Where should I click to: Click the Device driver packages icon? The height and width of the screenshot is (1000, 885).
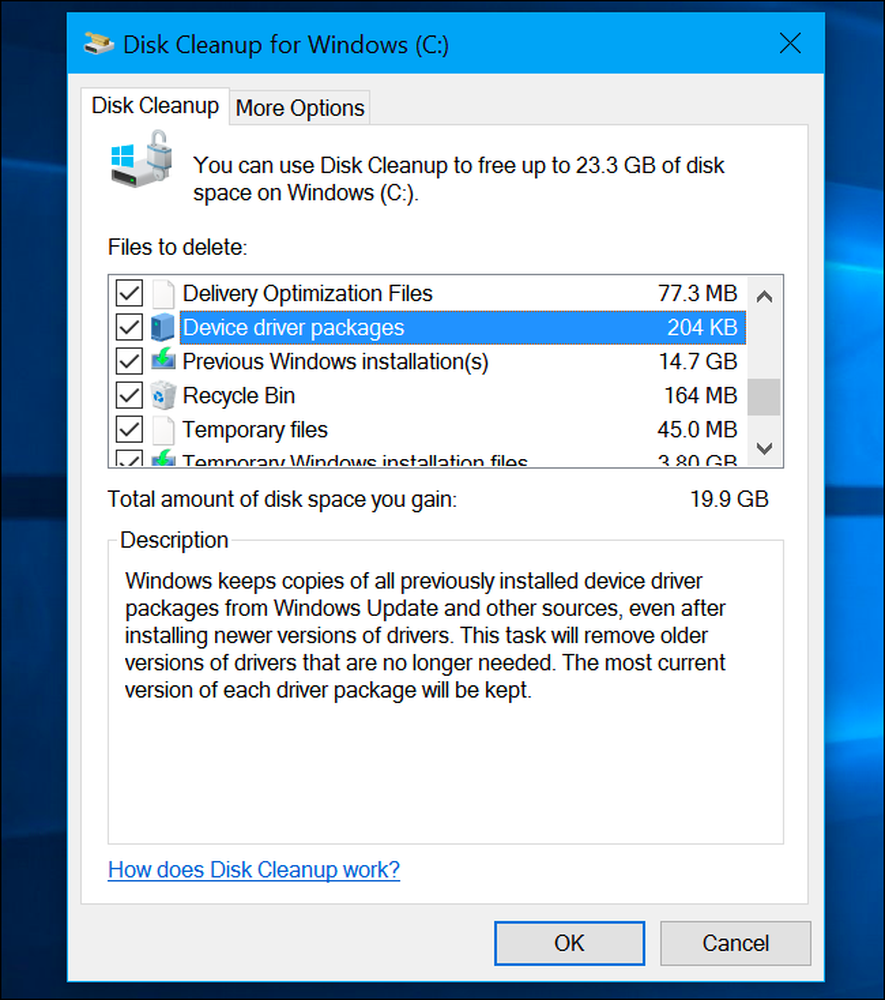point(163,327)
